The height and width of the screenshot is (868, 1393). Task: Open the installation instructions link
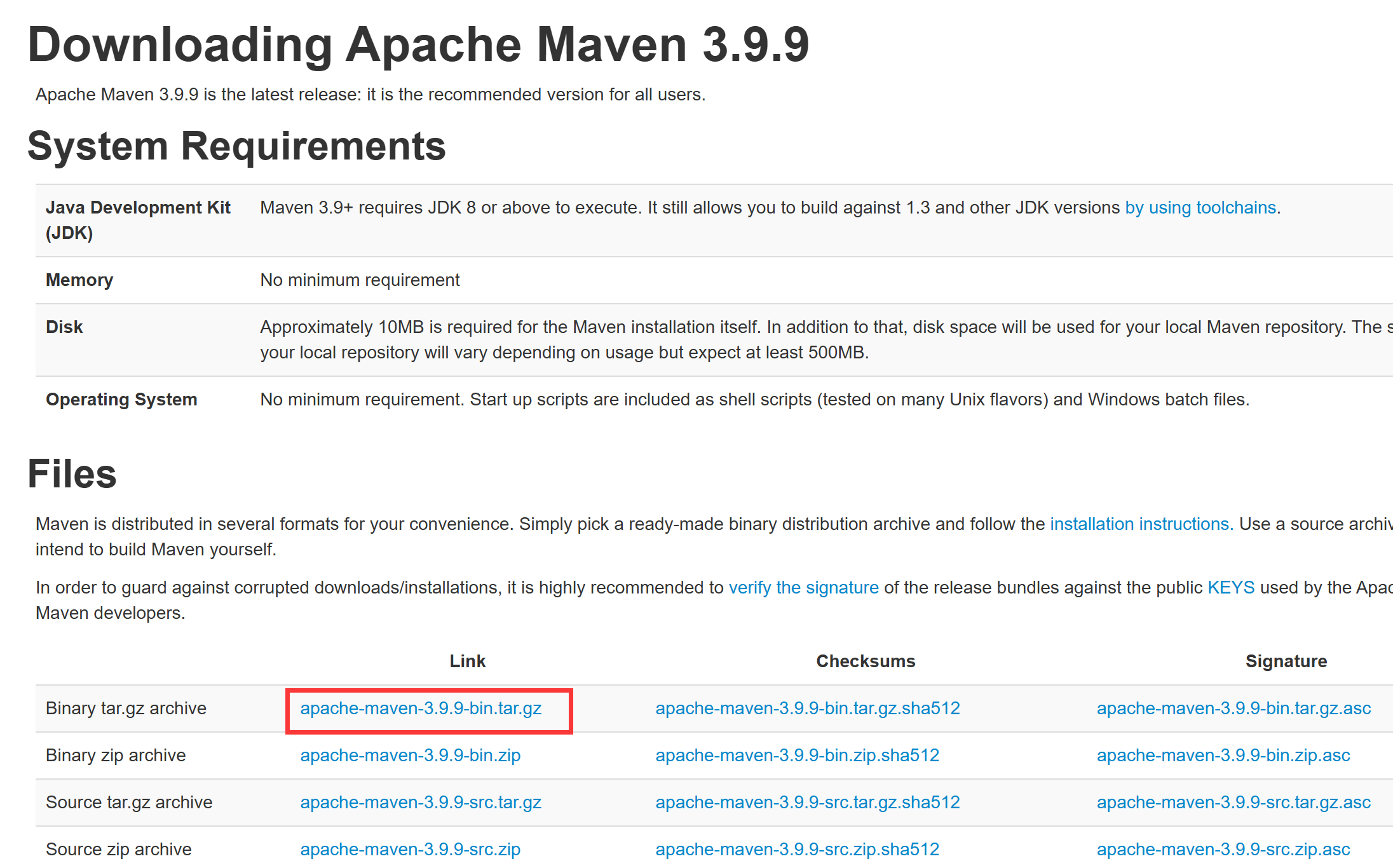pyautogui.click(x=1141, y=524)
